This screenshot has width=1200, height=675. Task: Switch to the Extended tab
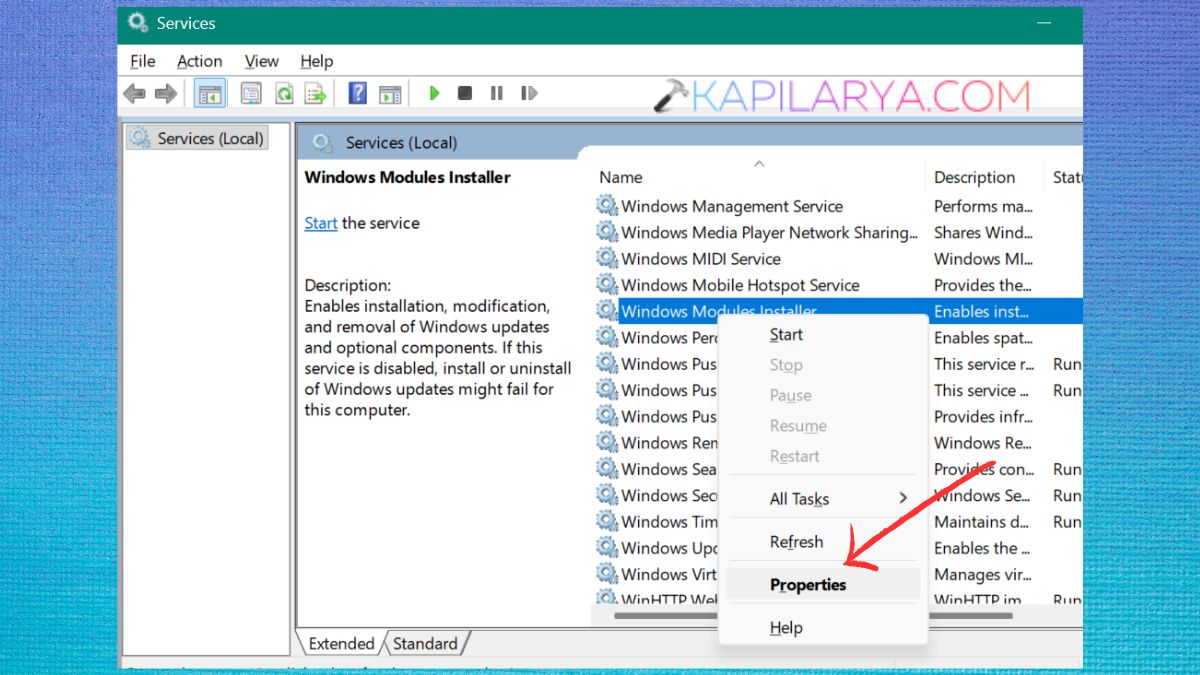[341, 644]
